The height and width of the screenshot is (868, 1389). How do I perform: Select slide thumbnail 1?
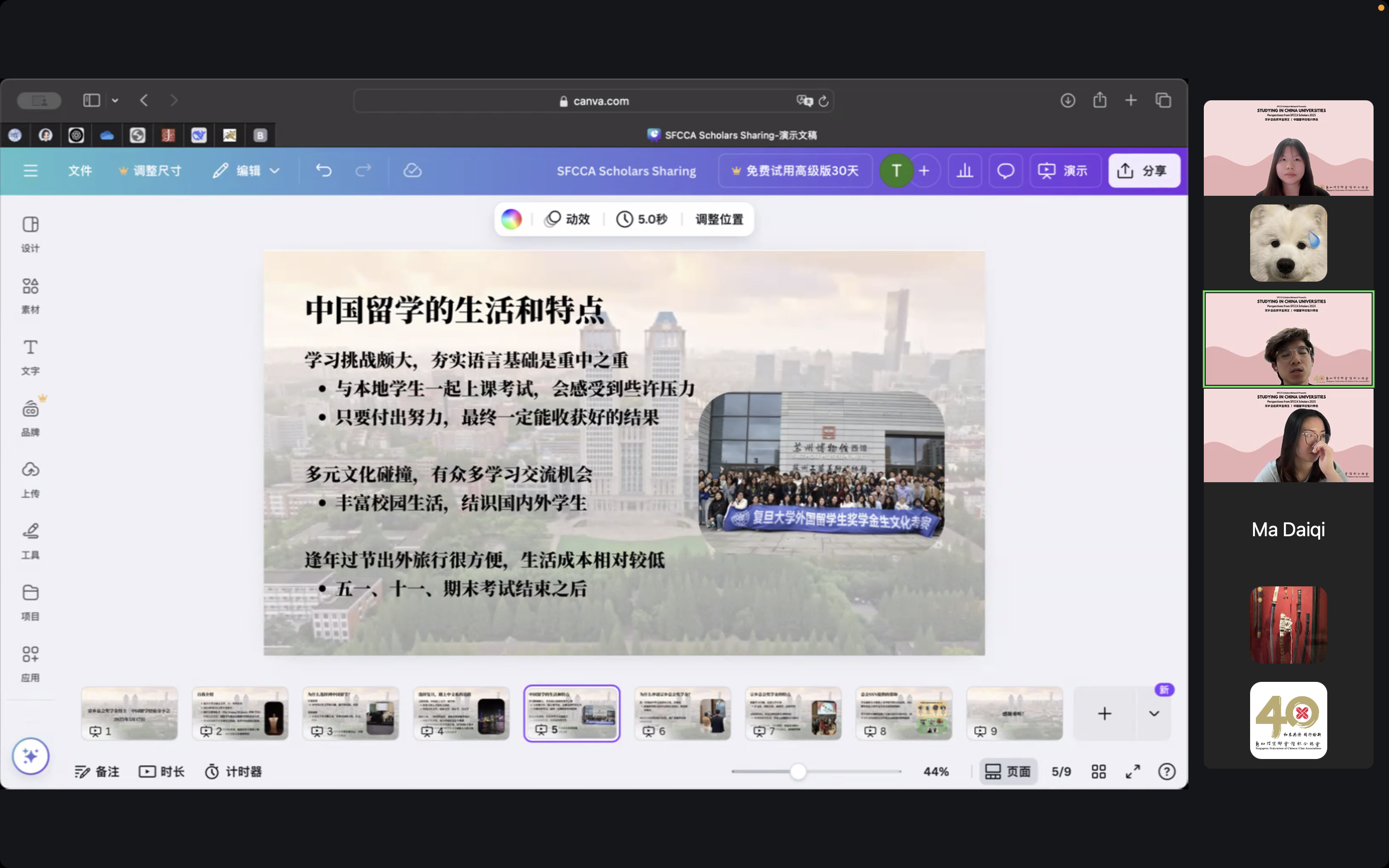pyautogui.click(x=129, y=714)
